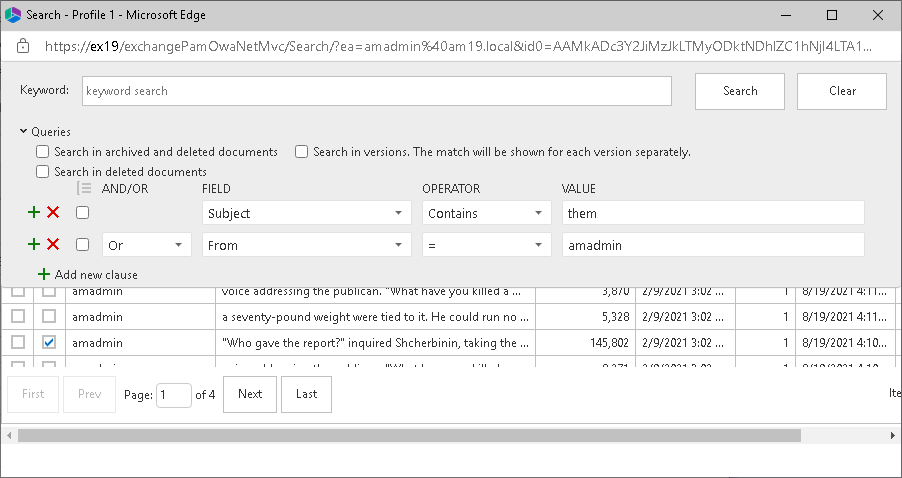This screenshot has height=478, width=902.
Task: Open the Subject field dropdown
Action: click(306, 213)
